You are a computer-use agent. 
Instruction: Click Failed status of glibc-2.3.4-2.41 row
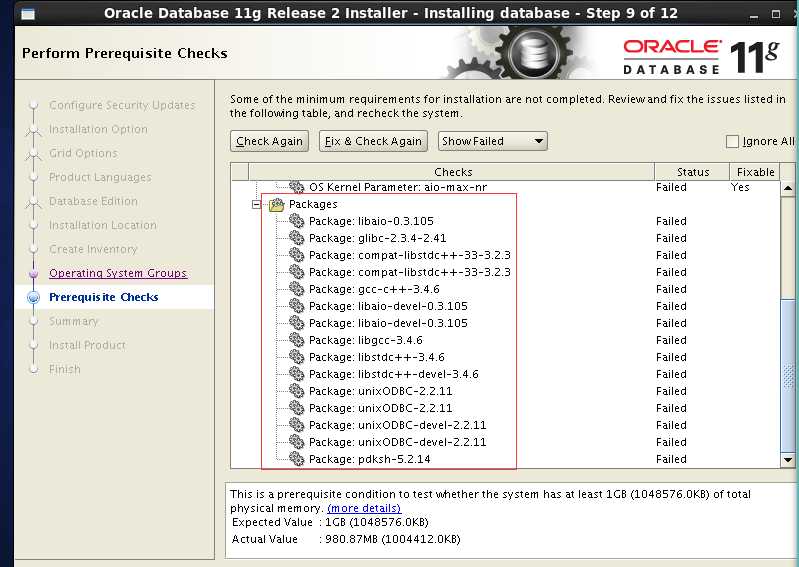click(671, 238)
